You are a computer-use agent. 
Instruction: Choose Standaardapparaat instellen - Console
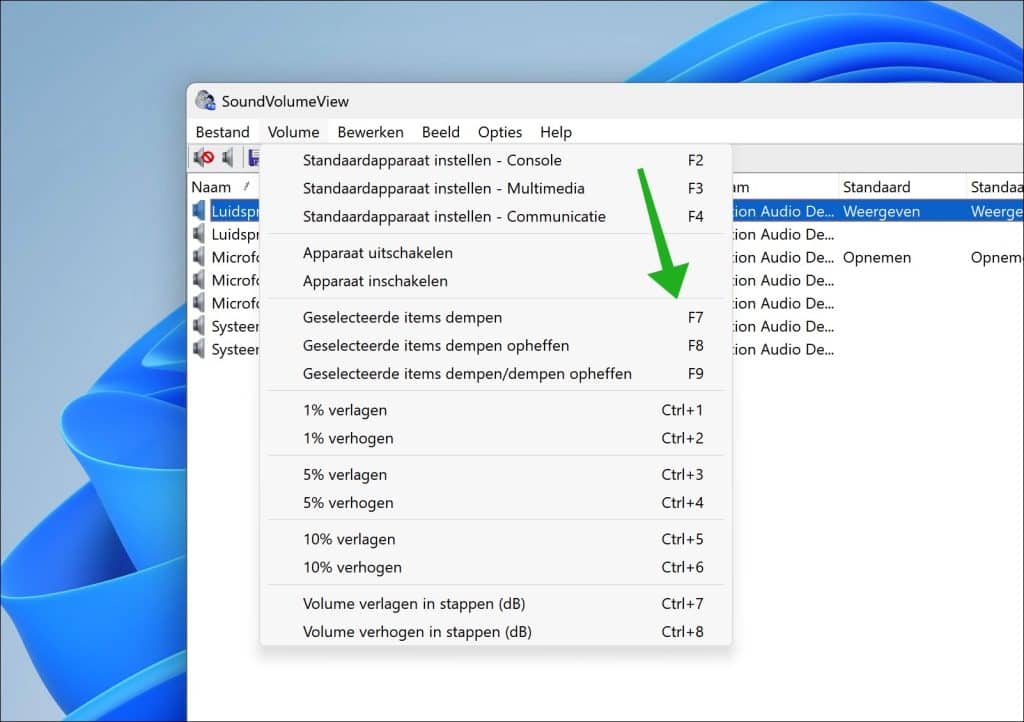coord(496,160)
